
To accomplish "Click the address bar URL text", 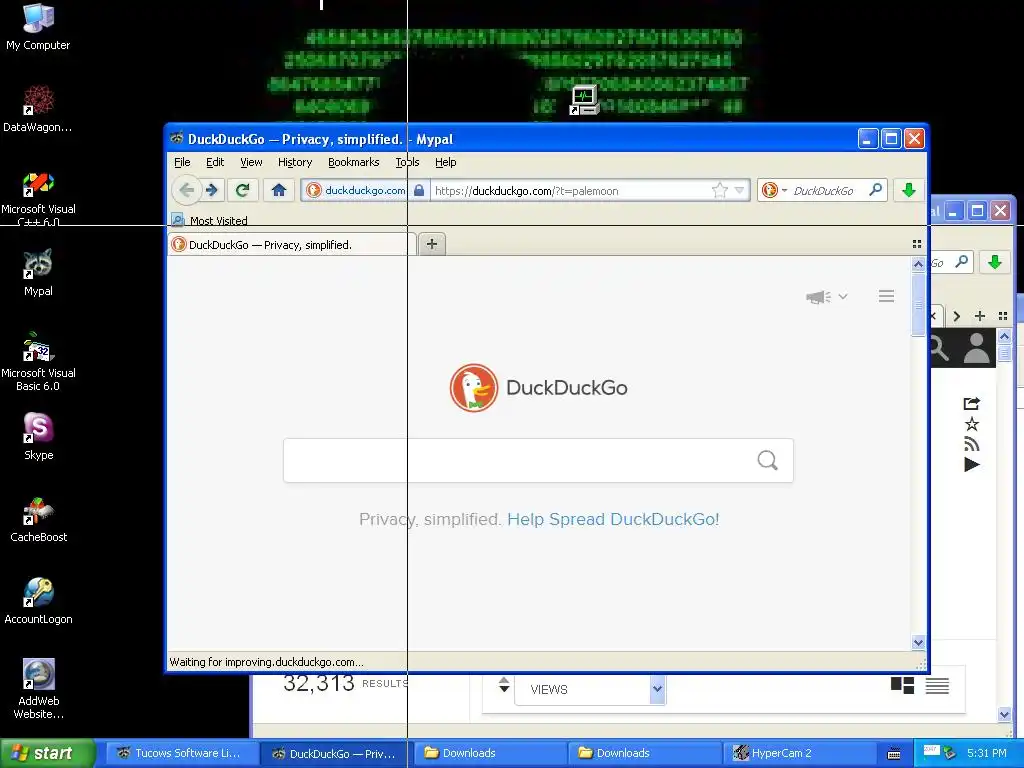I will tap(526, 191).
